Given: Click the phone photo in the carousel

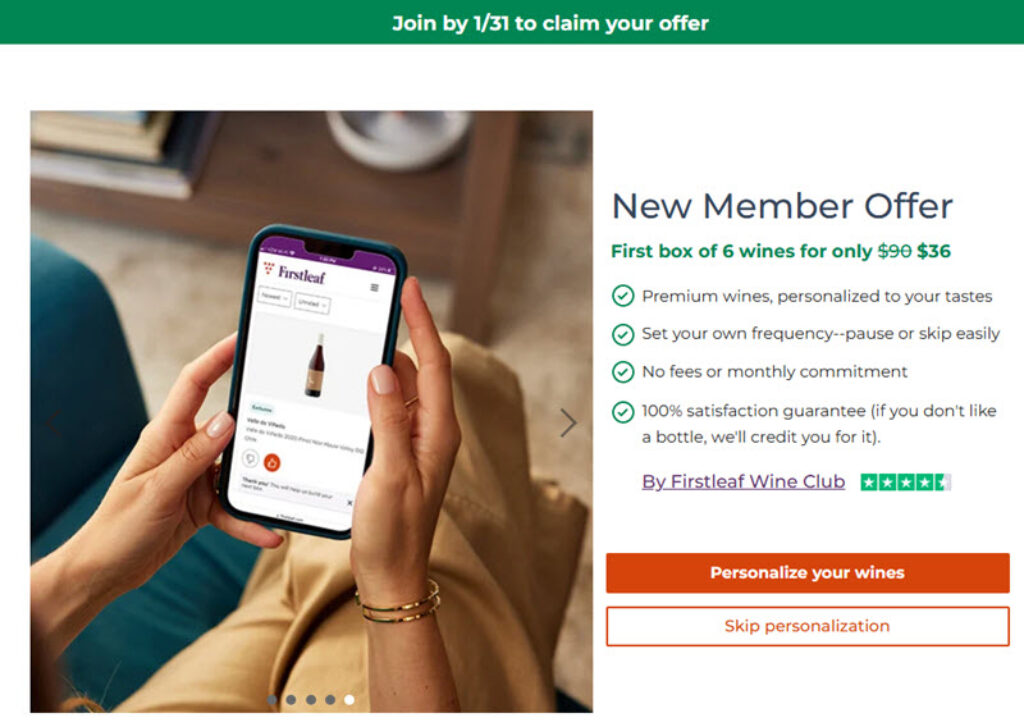Looking at the screenshot, I should point(312,412).
